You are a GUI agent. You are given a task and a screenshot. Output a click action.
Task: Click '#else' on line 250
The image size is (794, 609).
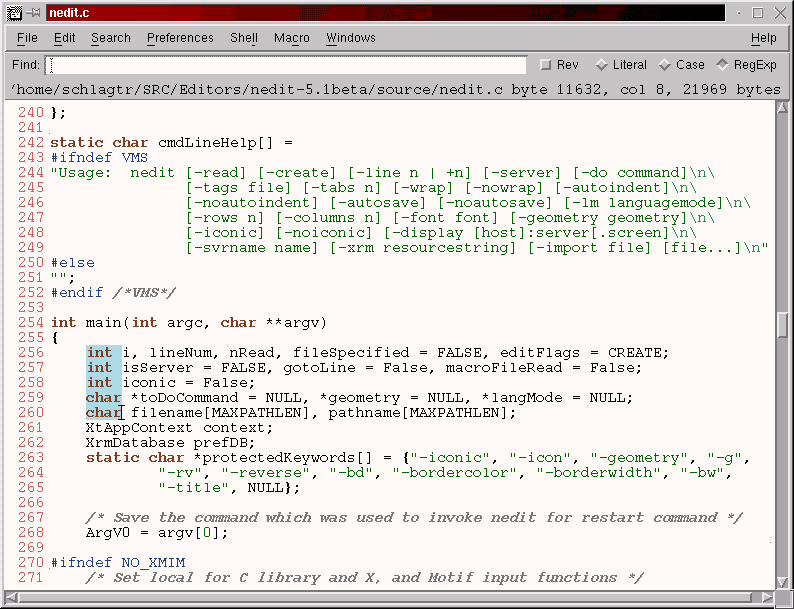click(72, 263)
